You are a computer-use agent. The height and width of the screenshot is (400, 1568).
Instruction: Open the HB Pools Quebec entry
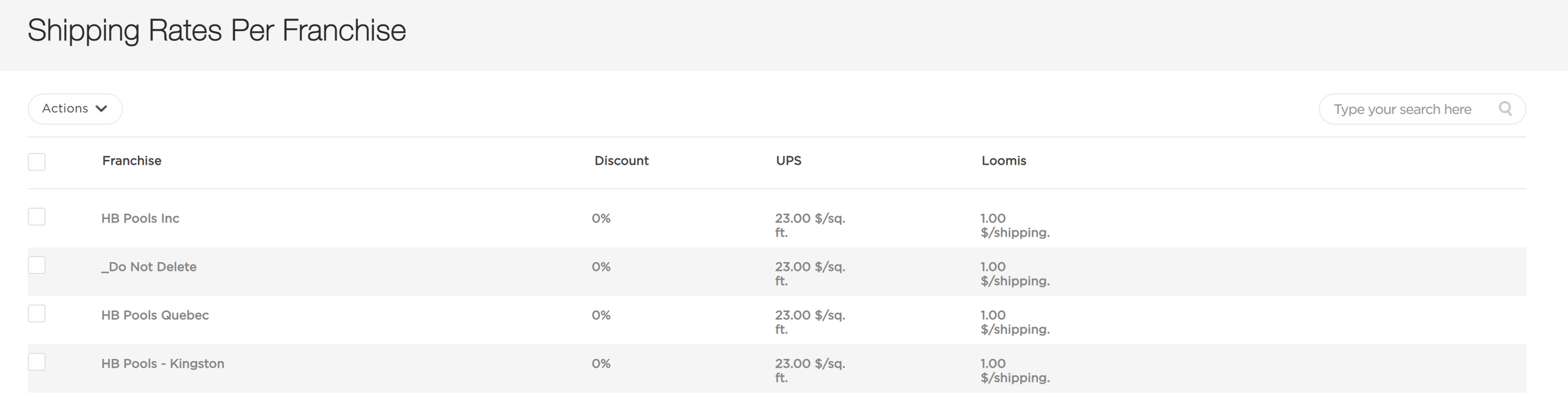155,315
